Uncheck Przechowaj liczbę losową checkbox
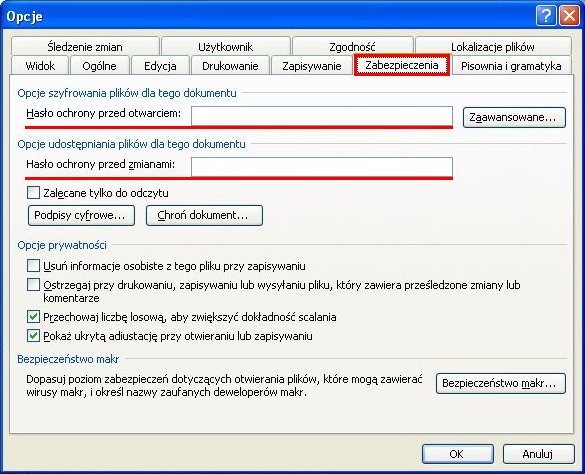 pyautogui.click(x=33, y=317)
